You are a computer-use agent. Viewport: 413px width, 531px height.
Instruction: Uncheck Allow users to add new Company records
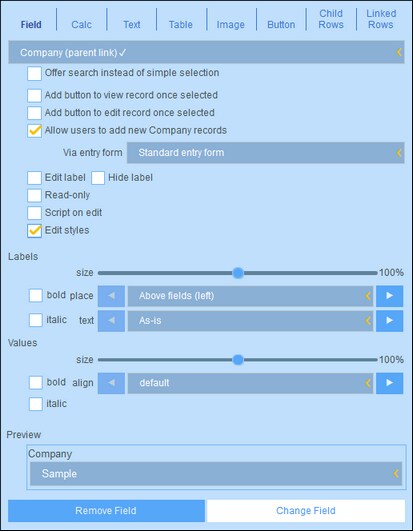pyautogui.click(x=35, y=131)
